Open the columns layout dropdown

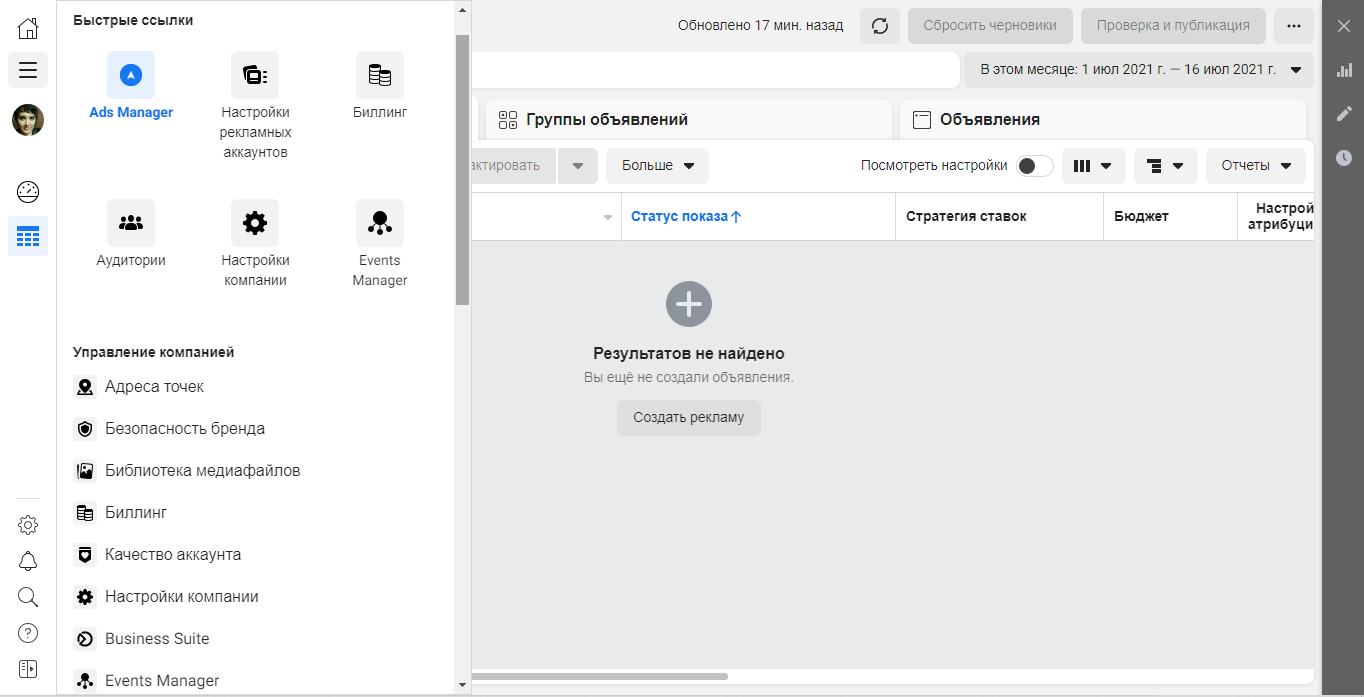[1094, 166]
